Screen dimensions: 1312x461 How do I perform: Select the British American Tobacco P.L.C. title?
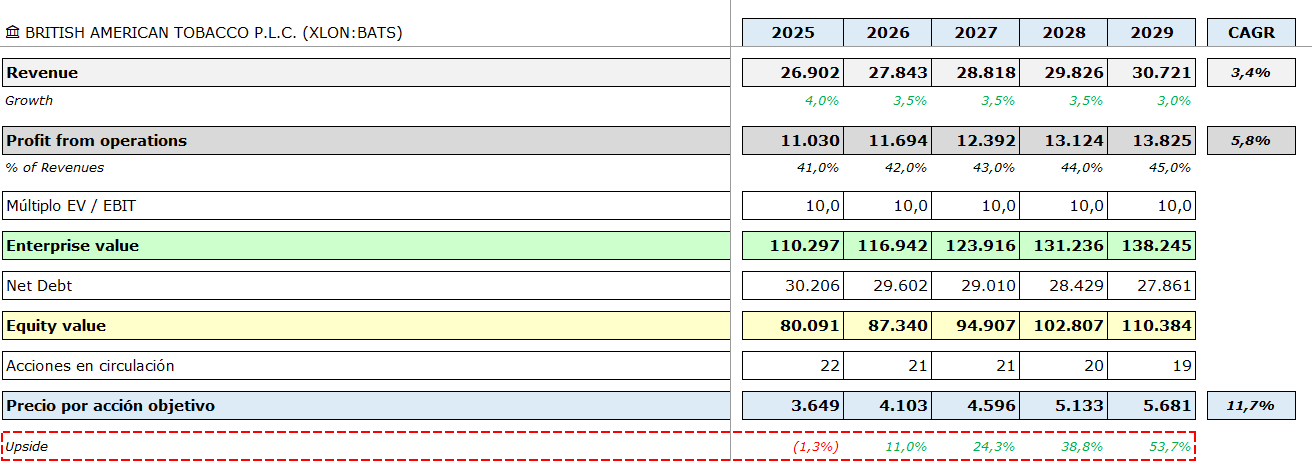pos(214,33)
